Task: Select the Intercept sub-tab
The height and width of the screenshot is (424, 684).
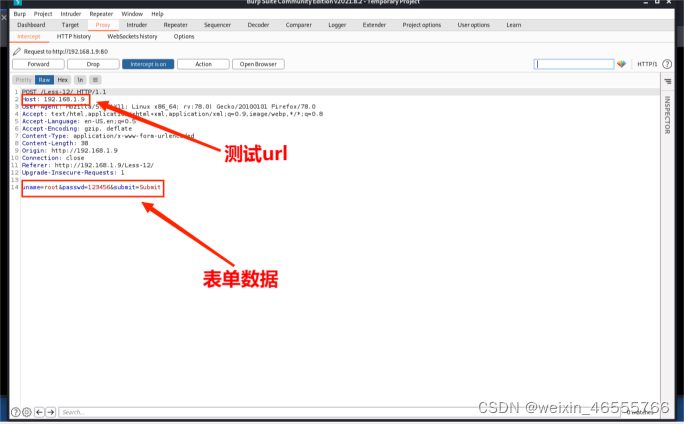Action: coord(29,37)
